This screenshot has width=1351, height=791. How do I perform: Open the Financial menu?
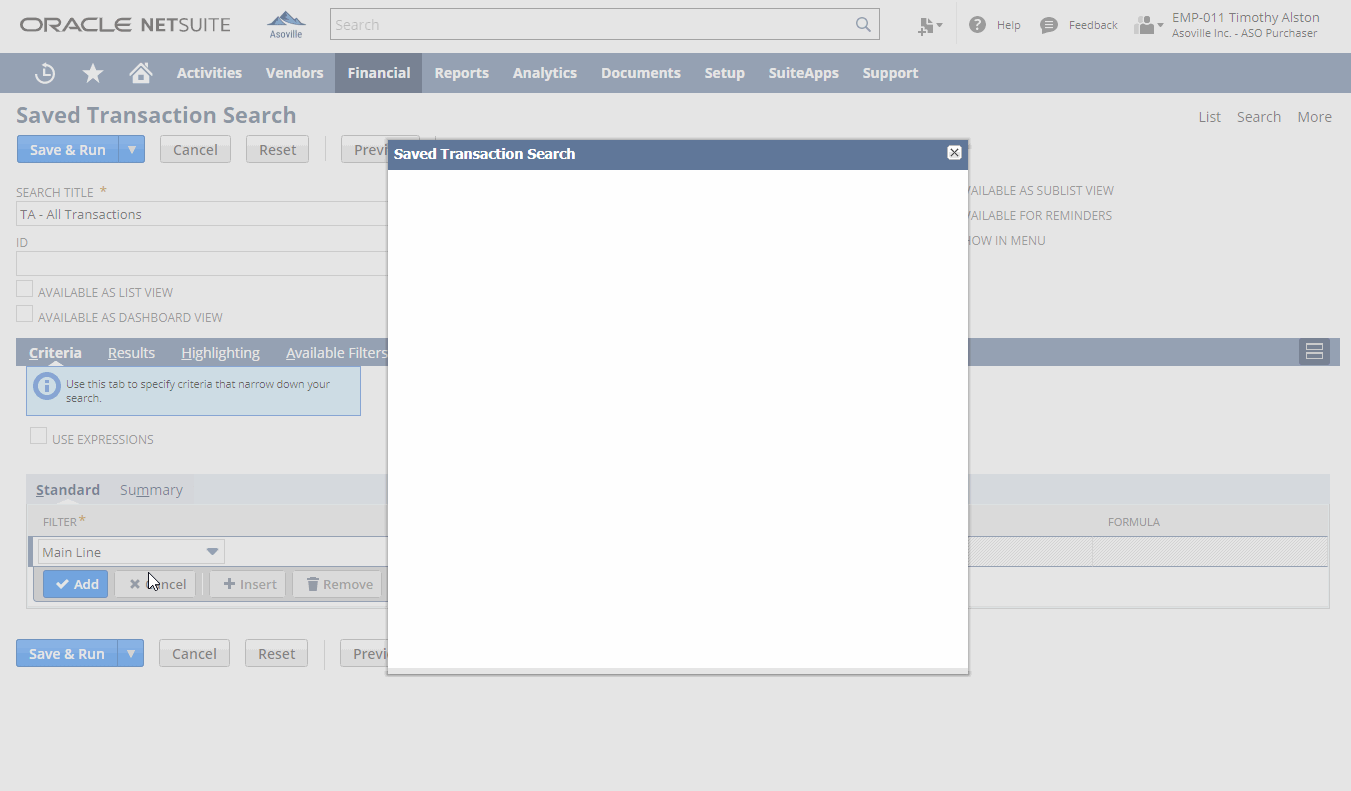click(x=379, y=73)
